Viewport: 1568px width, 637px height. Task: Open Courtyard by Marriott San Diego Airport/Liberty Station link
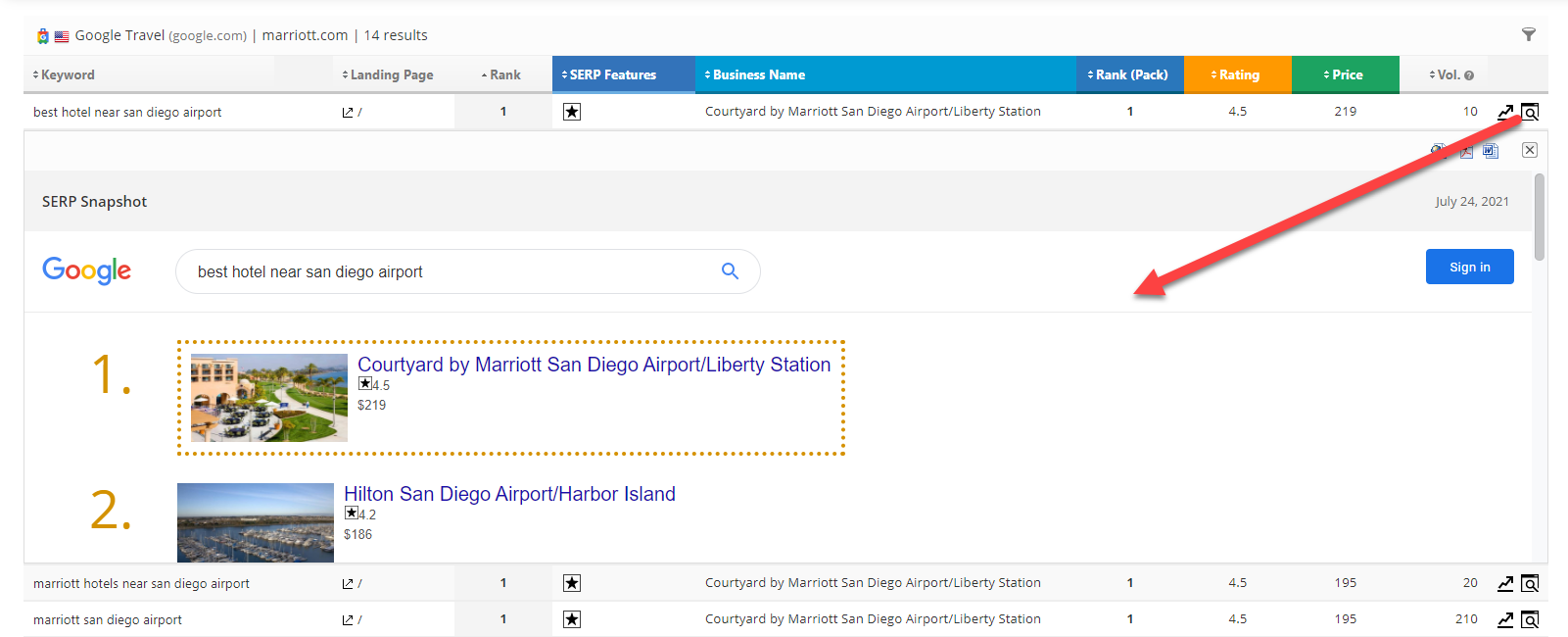tap(594, 365)
